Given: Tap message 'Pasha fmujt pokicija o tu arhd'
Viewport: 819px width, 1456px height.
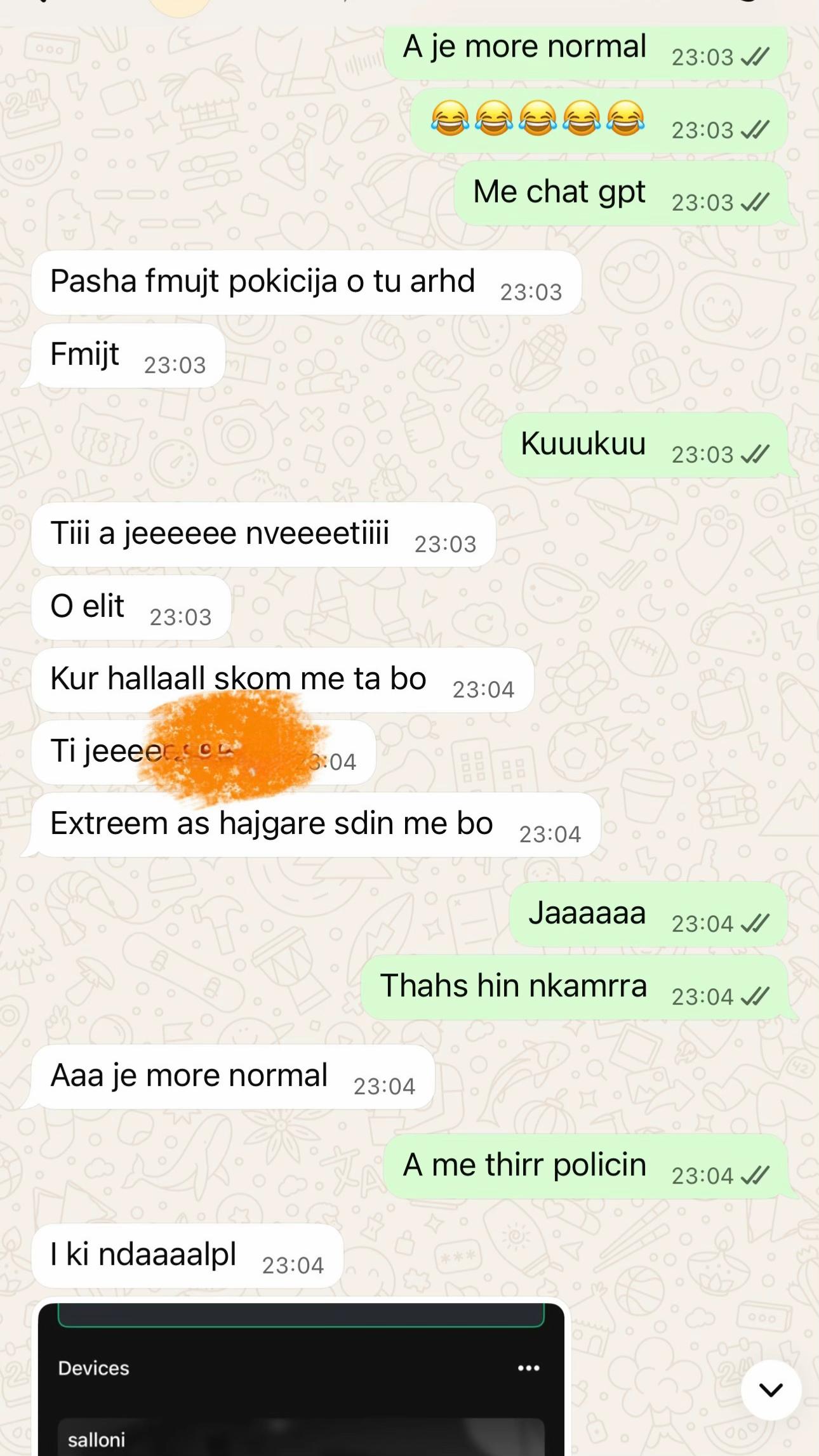Looking at the screenshot, I should 307,282.
